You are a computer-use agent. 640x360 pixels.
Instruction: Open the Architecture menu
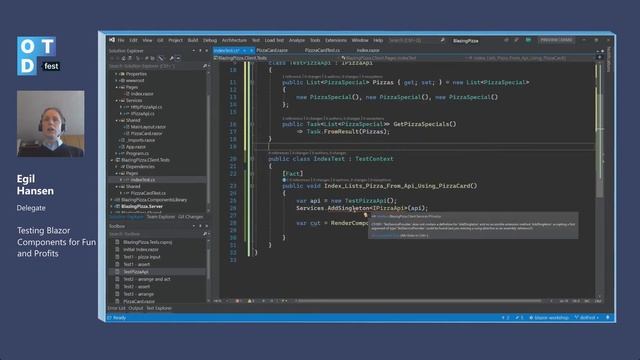(234, 40)
